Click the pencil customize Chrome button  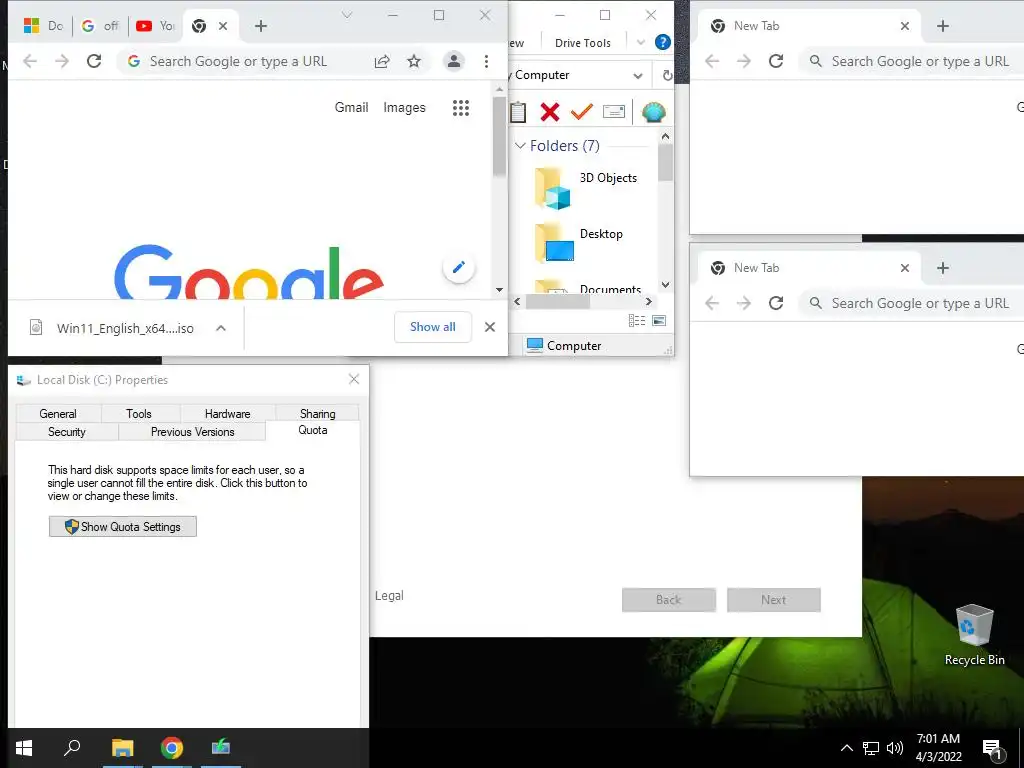(x=458, y=267)
